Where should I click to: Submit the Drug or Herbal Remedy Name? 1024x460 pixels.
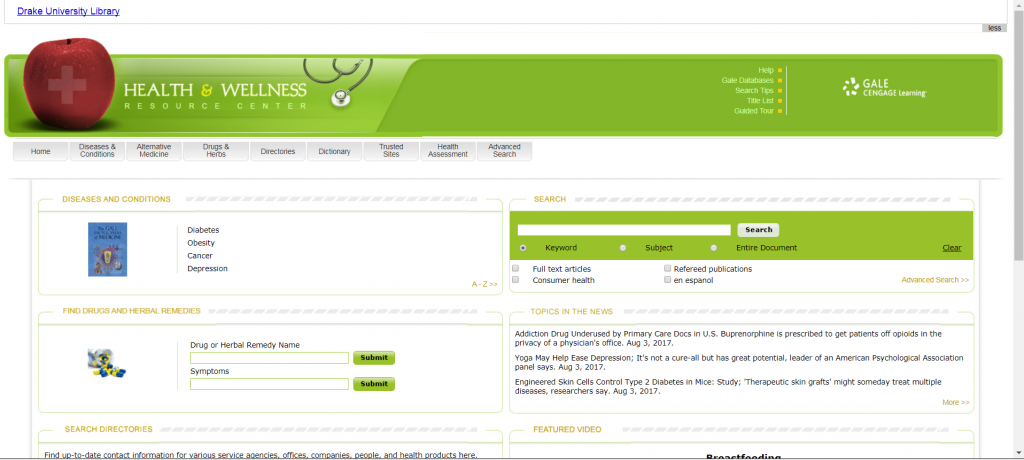tap(374, 358)
